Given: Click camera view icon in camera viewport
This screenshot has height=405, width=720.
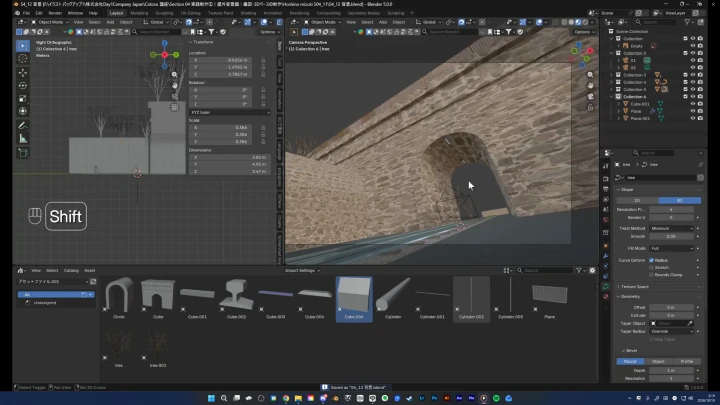Looking at the screenshot, I should [x=591, y=96].
